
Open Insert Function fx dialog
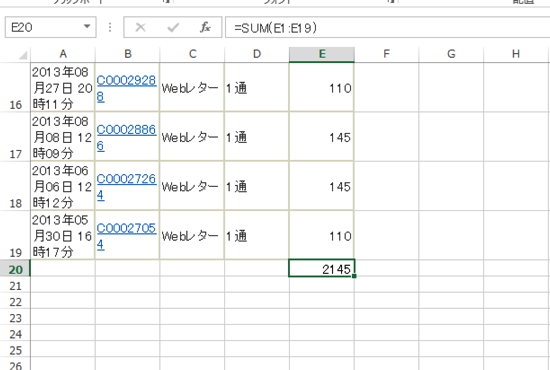coord(205,27)
